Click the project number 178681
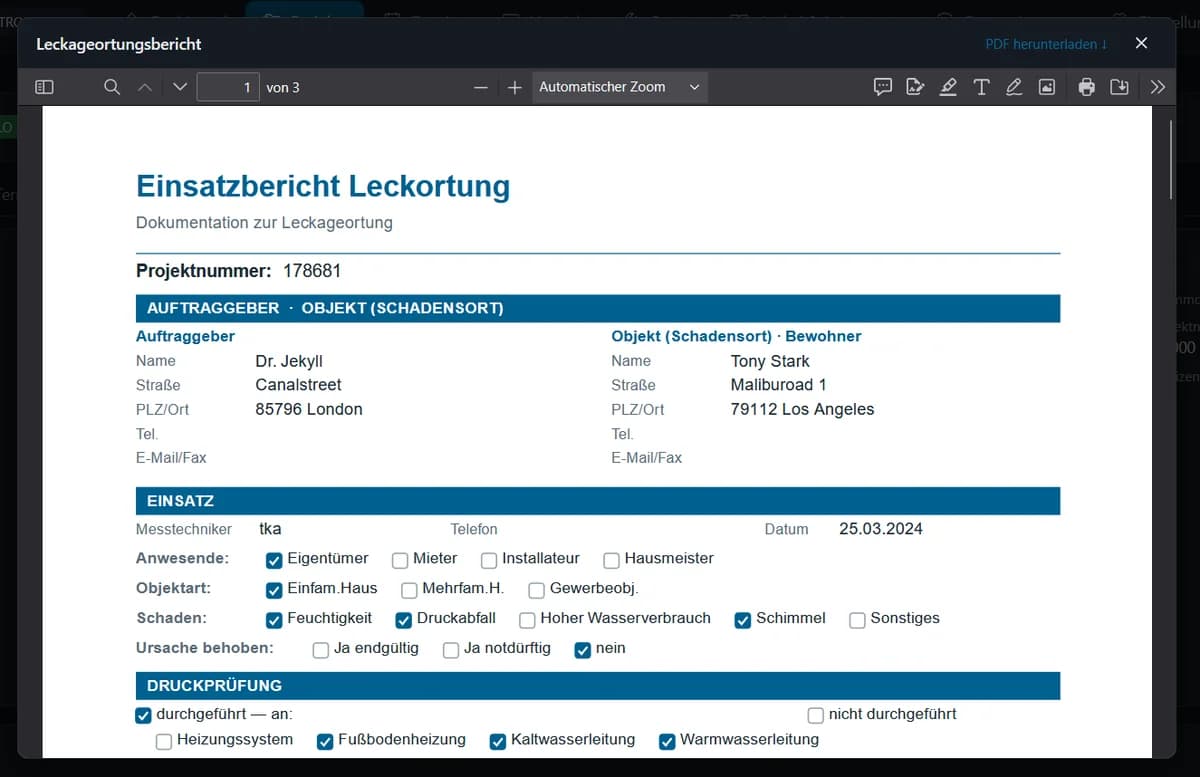The height and width of the screenshot is (777, 1200). pos(312,271)
